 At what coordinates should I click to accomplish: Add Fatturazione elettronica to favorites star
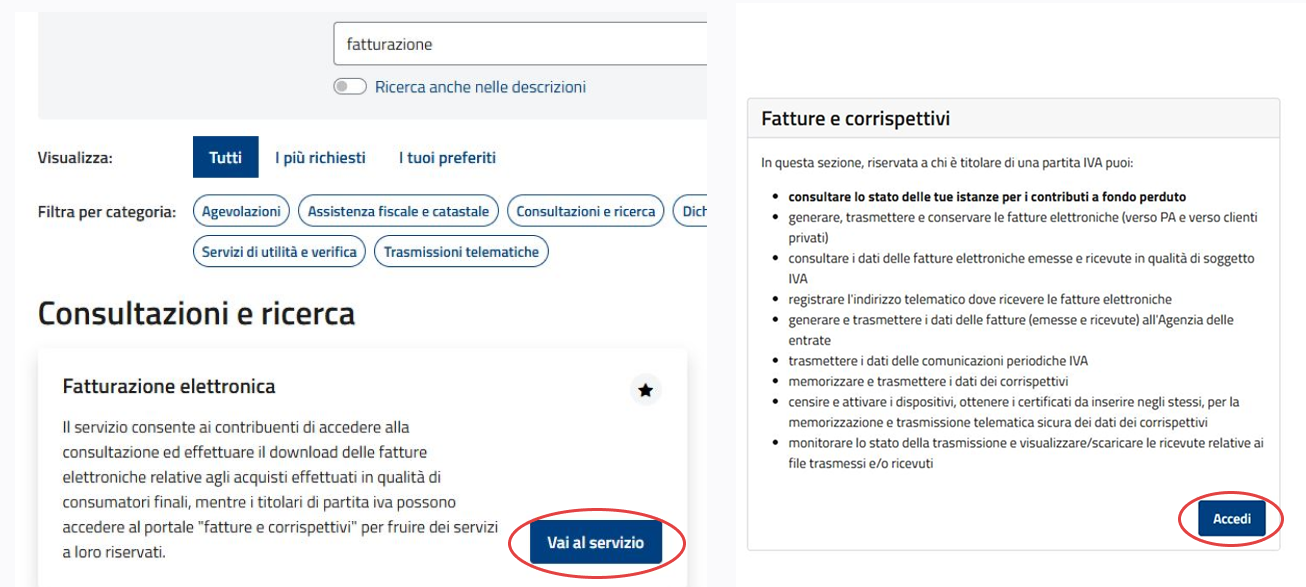click(646, 391)
